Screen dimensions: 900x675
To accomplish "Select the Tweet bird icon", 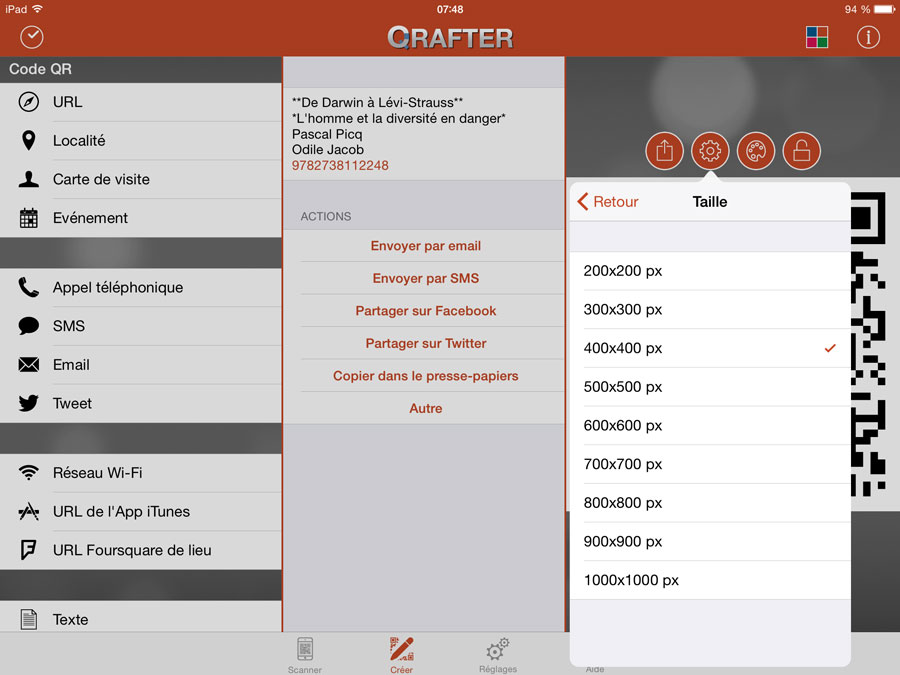I will coord(28,403).
